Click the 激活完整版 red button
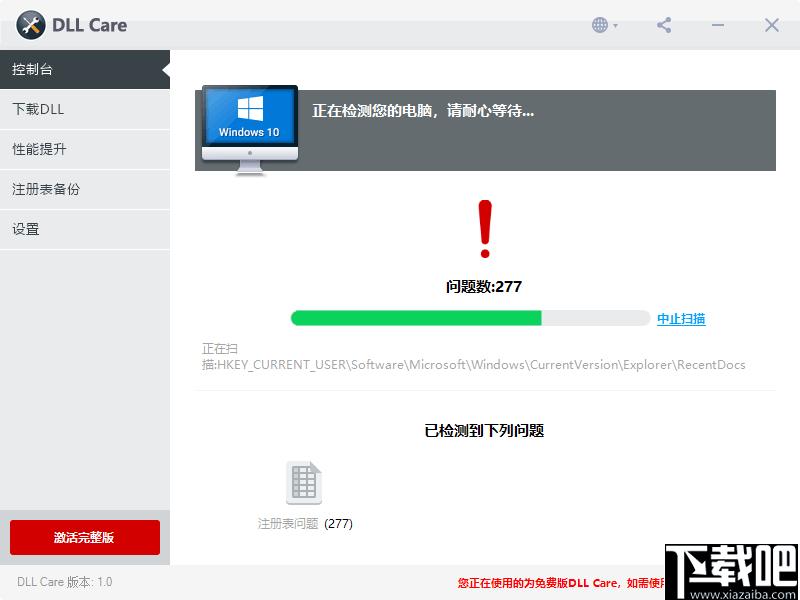 point(85,537)
